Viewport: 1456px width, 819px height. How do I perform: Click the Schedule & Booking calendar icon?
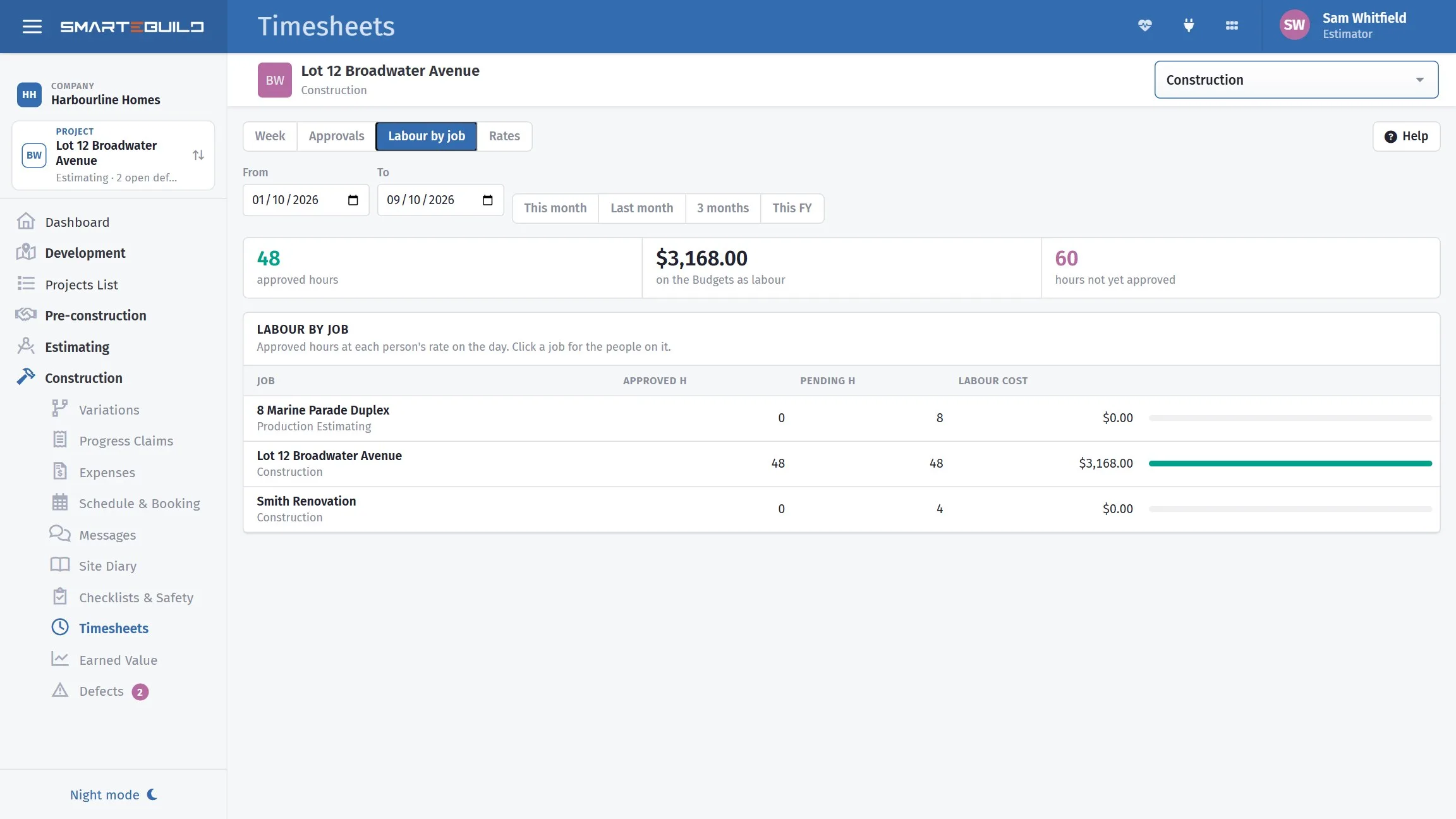pyautogui.click(x=60, y=502)
